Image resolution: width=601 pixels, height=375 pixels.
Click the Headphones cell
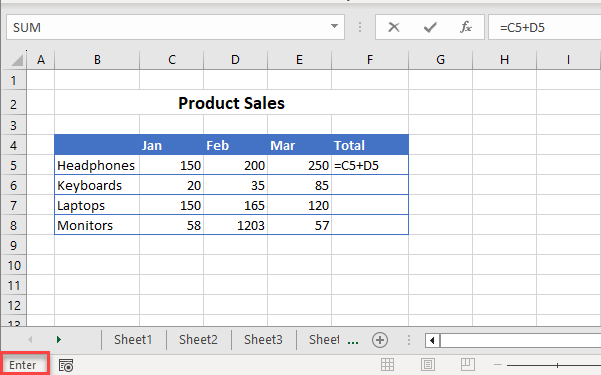point(97,165)
